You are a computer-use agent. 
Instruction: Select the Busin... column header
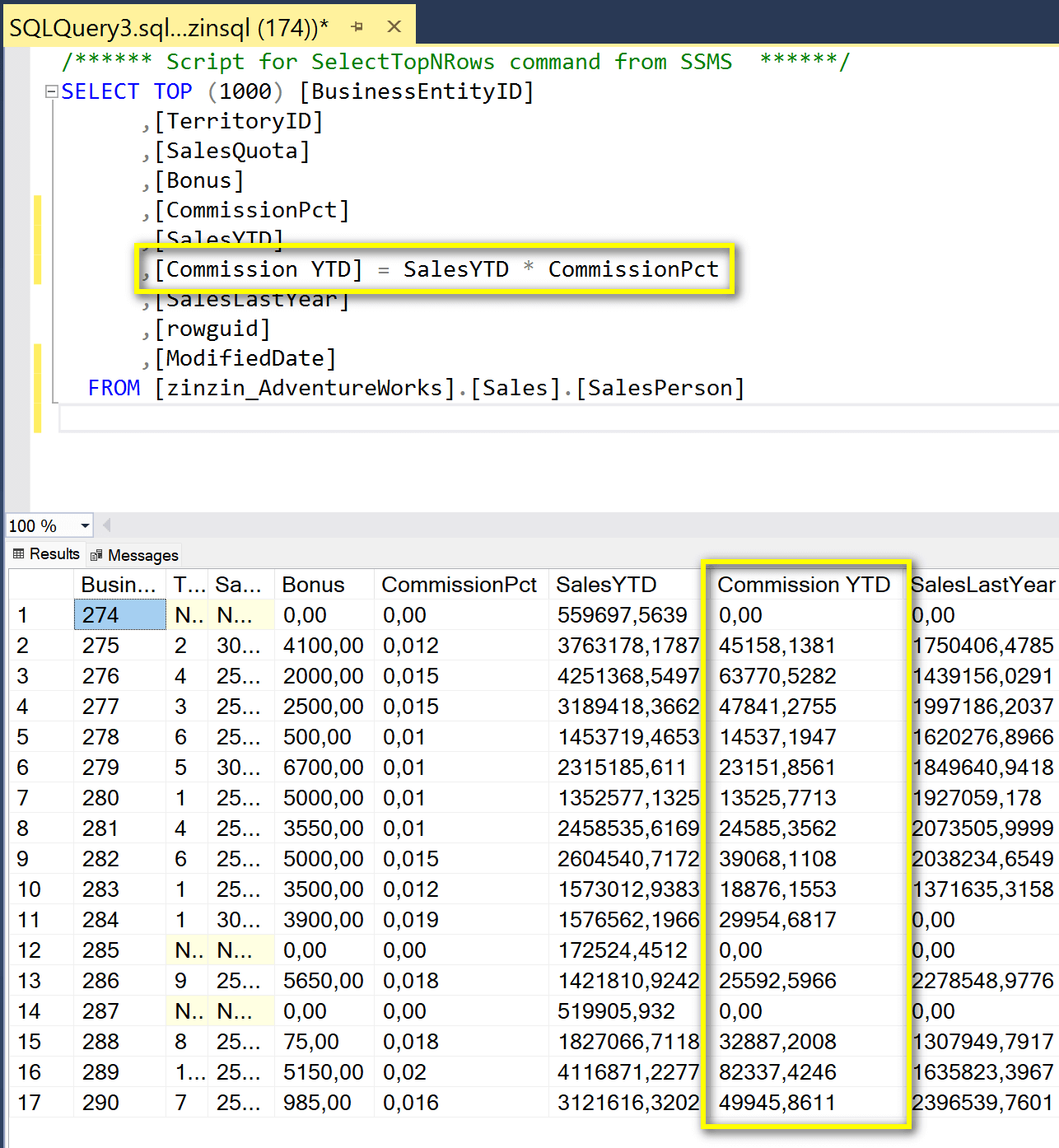119,585
